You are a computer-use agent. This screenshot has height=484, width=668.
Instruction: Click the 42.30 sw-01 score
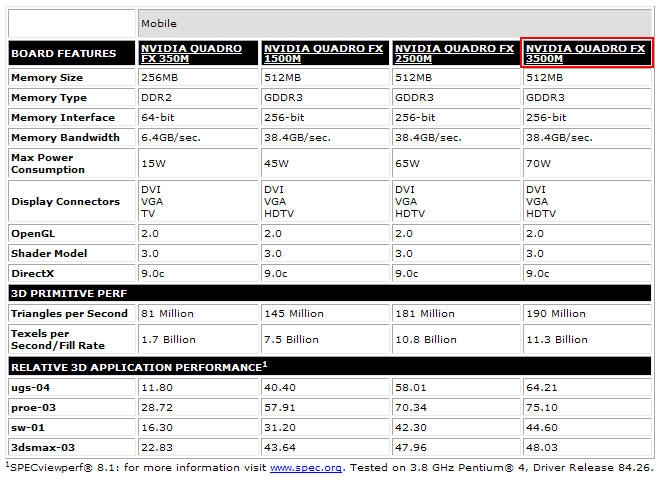point(411,428)
